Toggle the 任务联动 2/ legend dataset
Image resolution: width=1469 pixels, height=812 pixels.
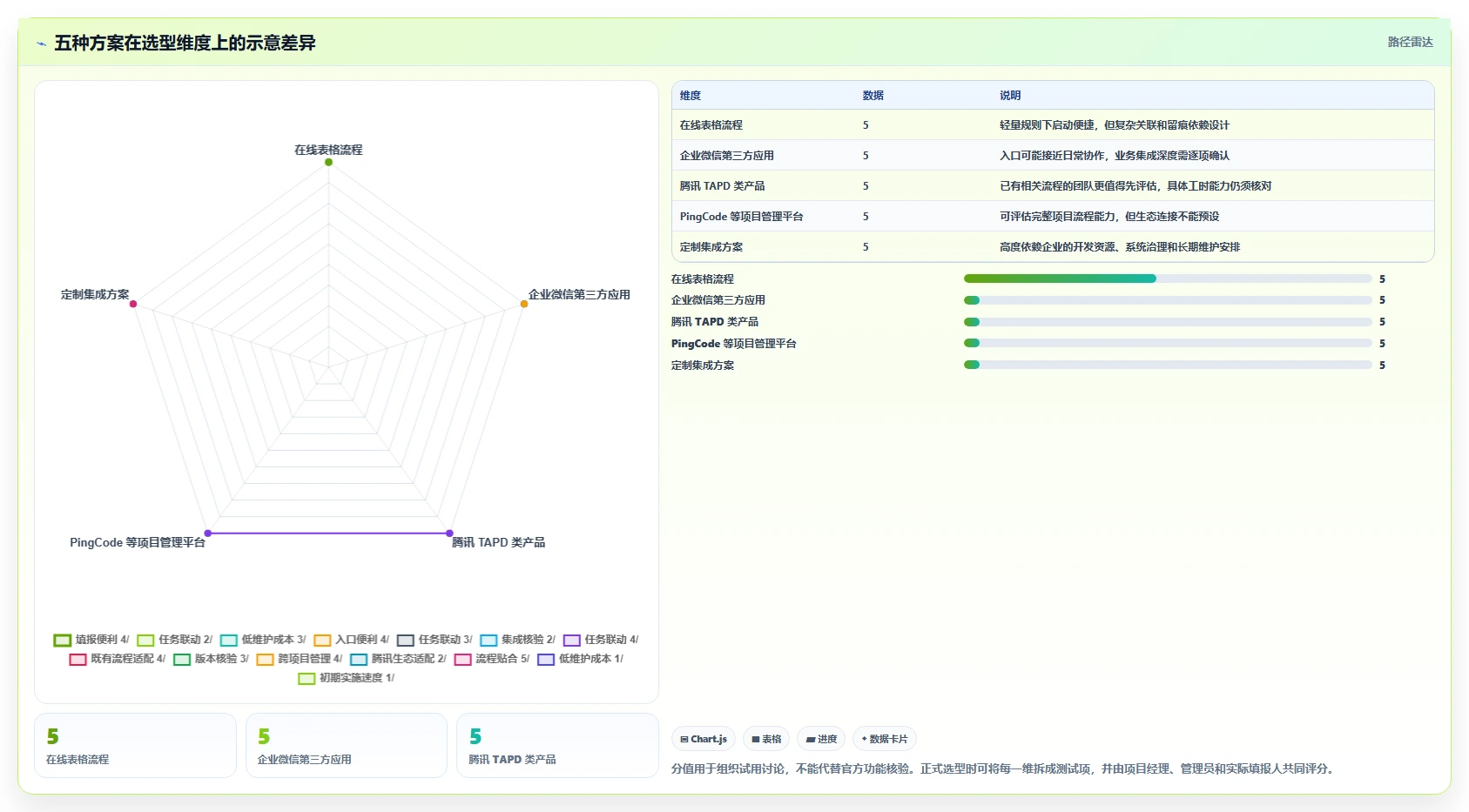[x=175, y=640]
